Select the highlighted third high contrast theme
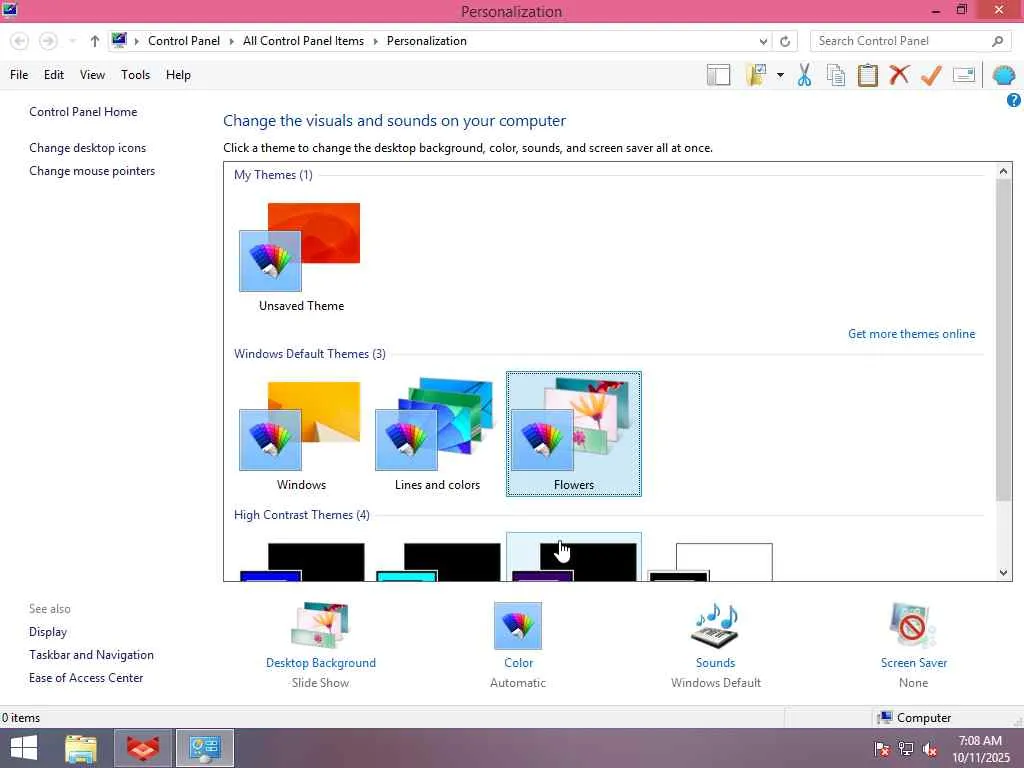The width and height of the screenshot is (1024, 768). pos(573,557)
